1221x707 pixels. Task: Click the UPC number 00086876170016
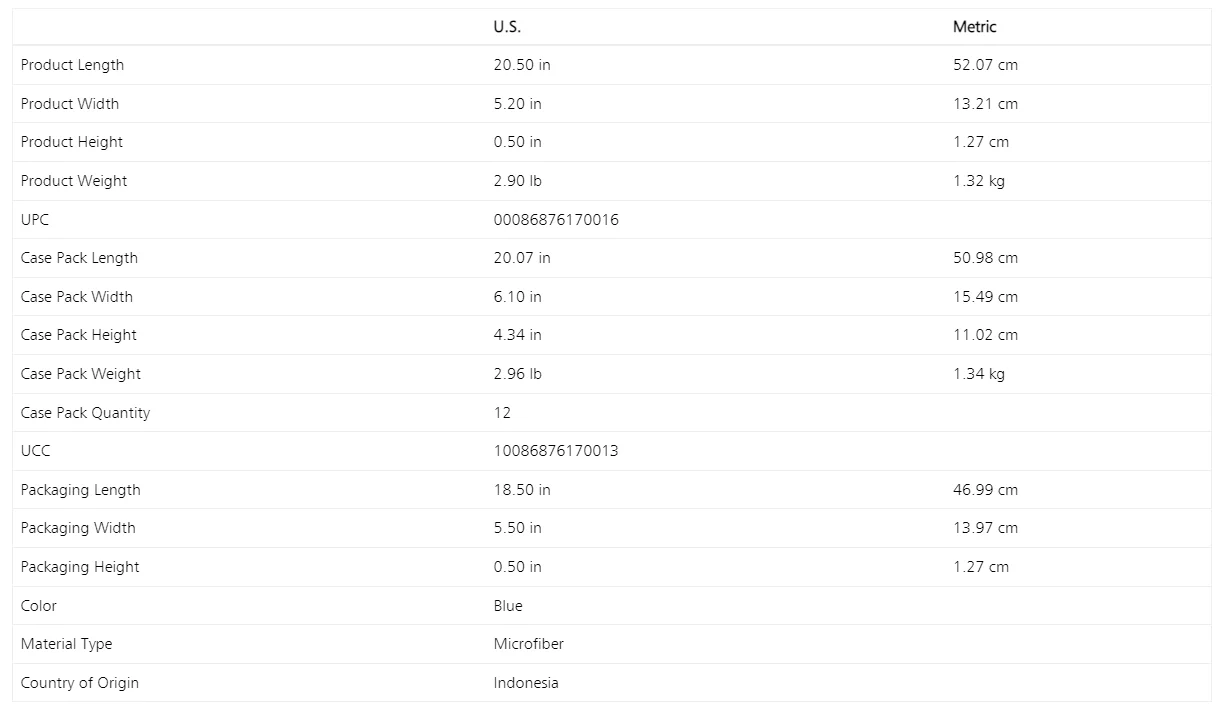coord(556,220)
